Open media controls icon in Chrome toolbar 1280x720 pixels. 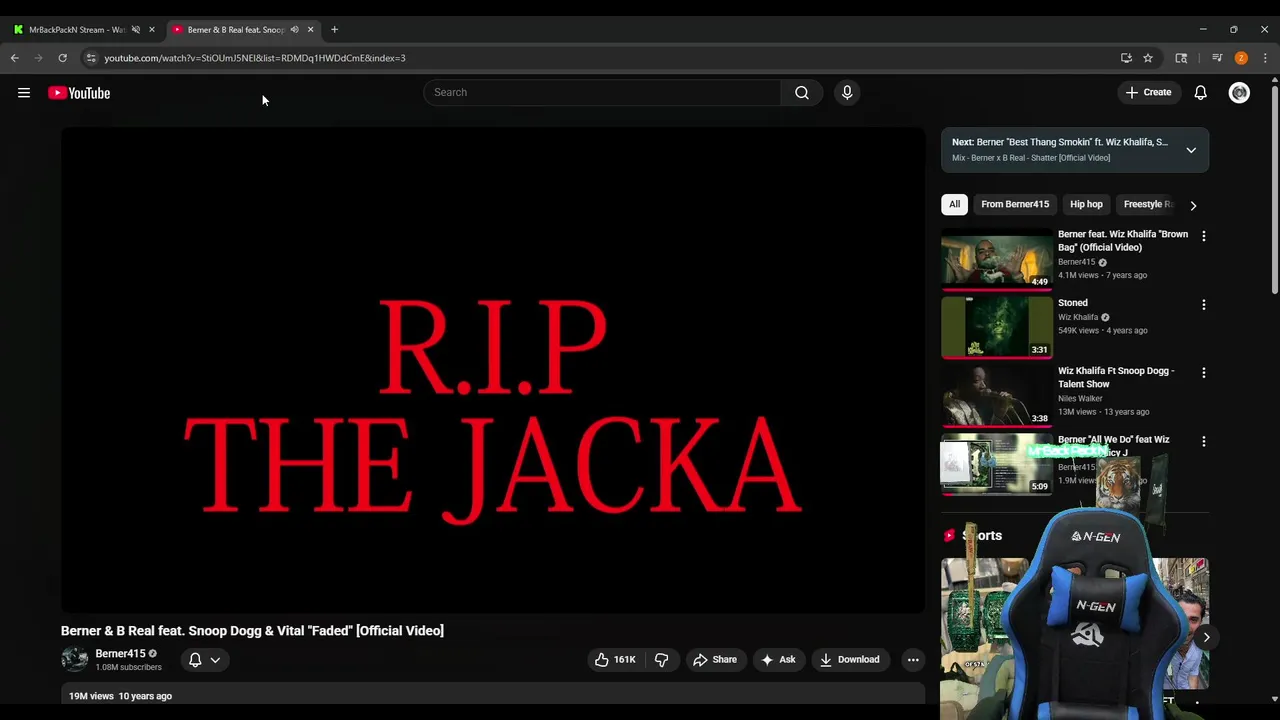[x=1217, y=58]
